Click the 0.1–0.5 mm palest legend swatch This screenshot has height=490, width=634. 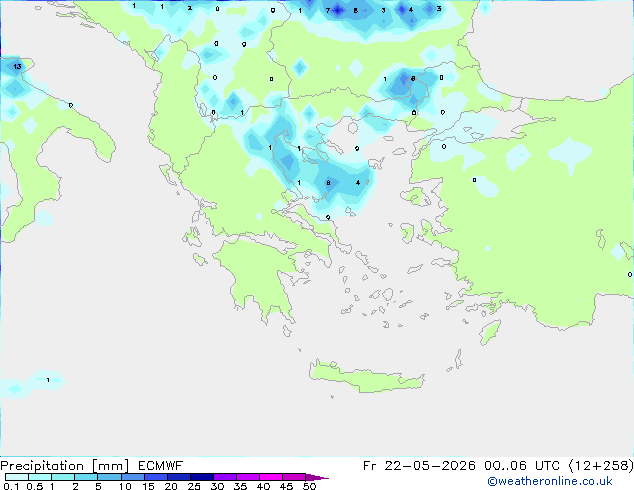tap(17, 477)
